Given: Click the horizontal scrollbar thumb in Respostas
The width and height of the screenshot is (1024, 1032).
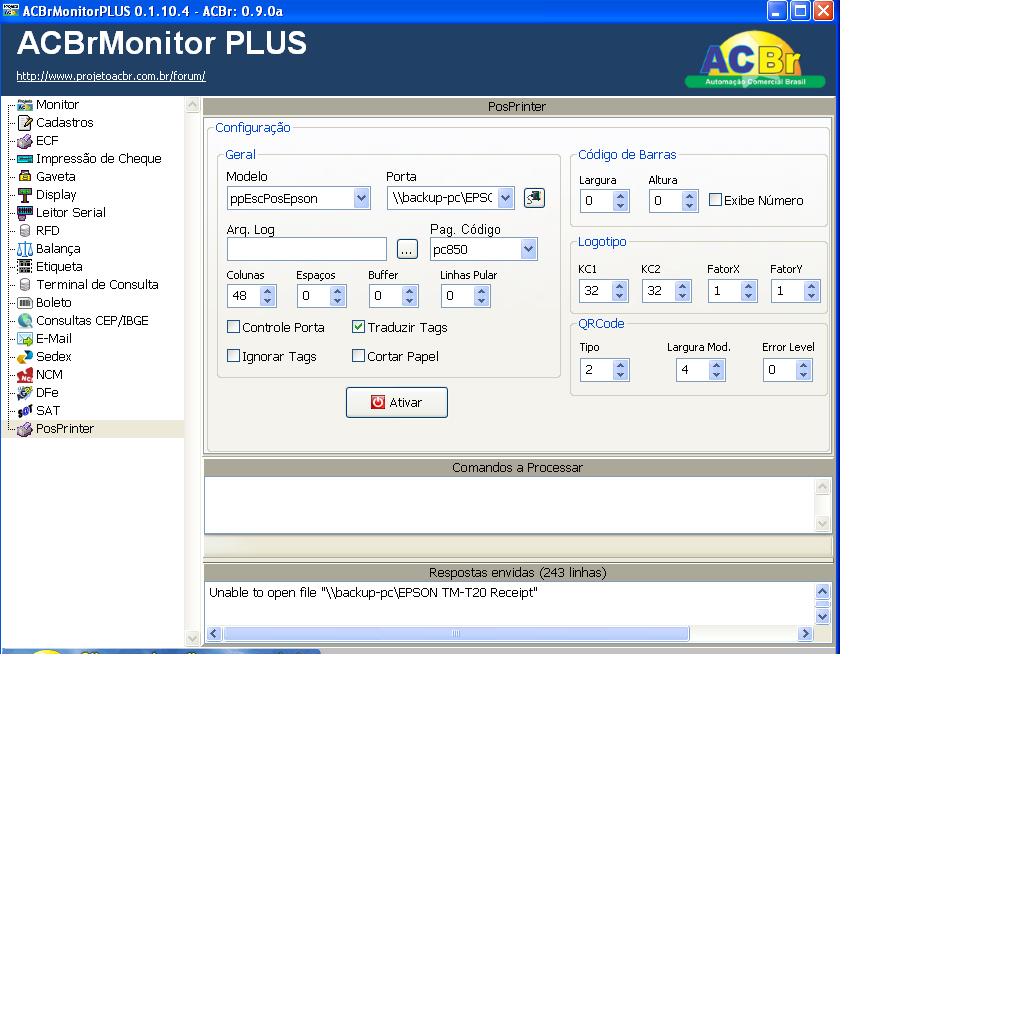Looking at the screenshot, I should [456, 634].
